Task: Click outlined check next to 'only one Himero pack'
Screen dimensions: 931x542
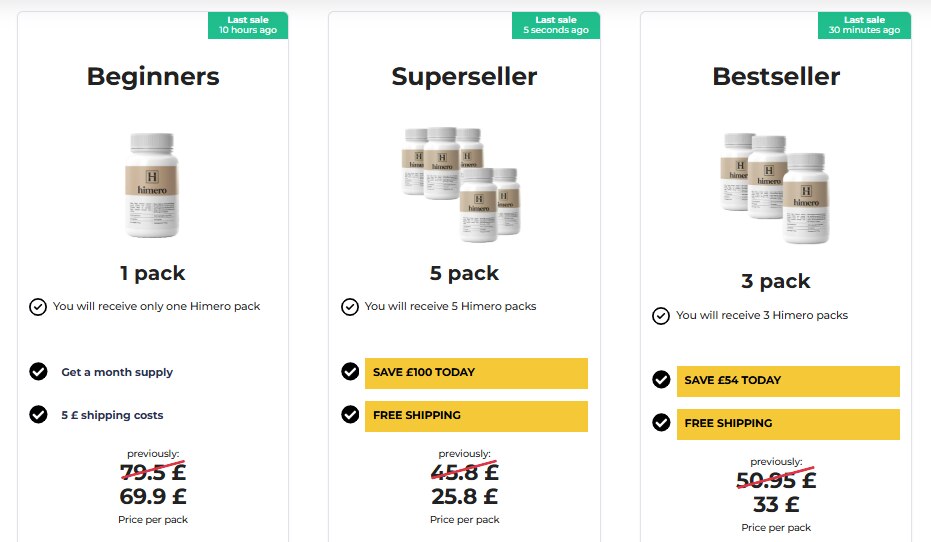Action: click(38, 307)
